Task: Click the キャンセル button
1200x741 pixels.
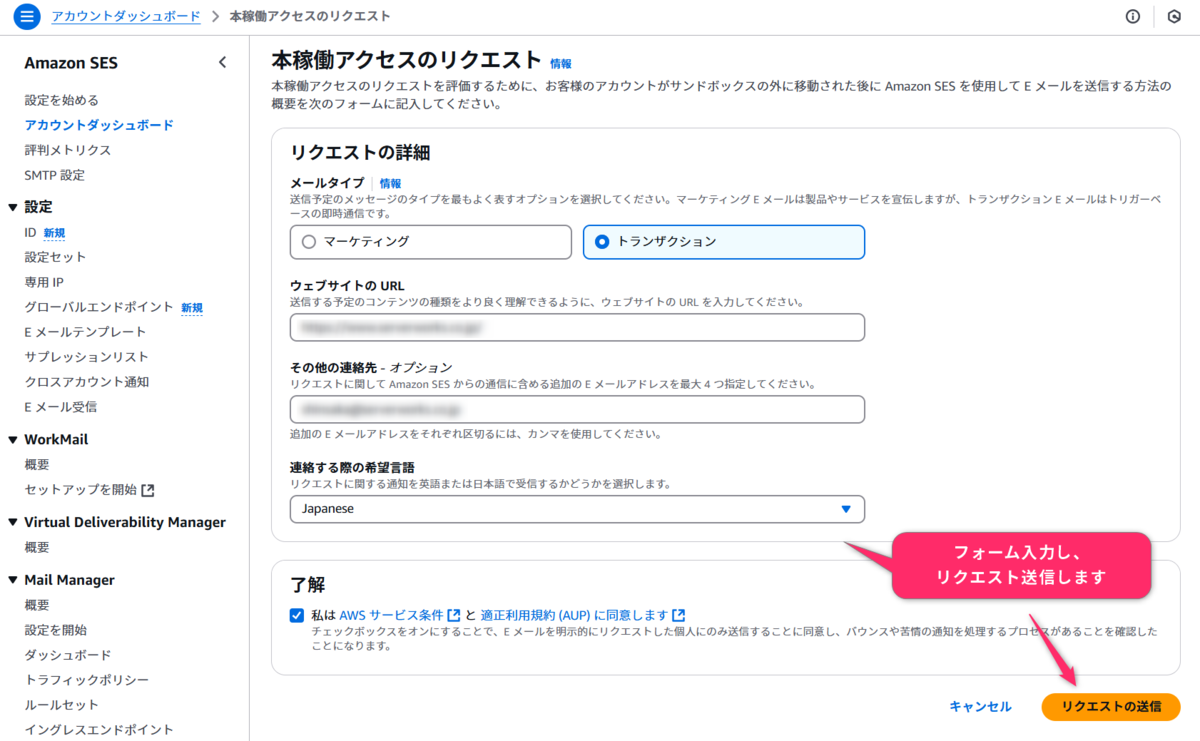Action: tap(980, 707)
